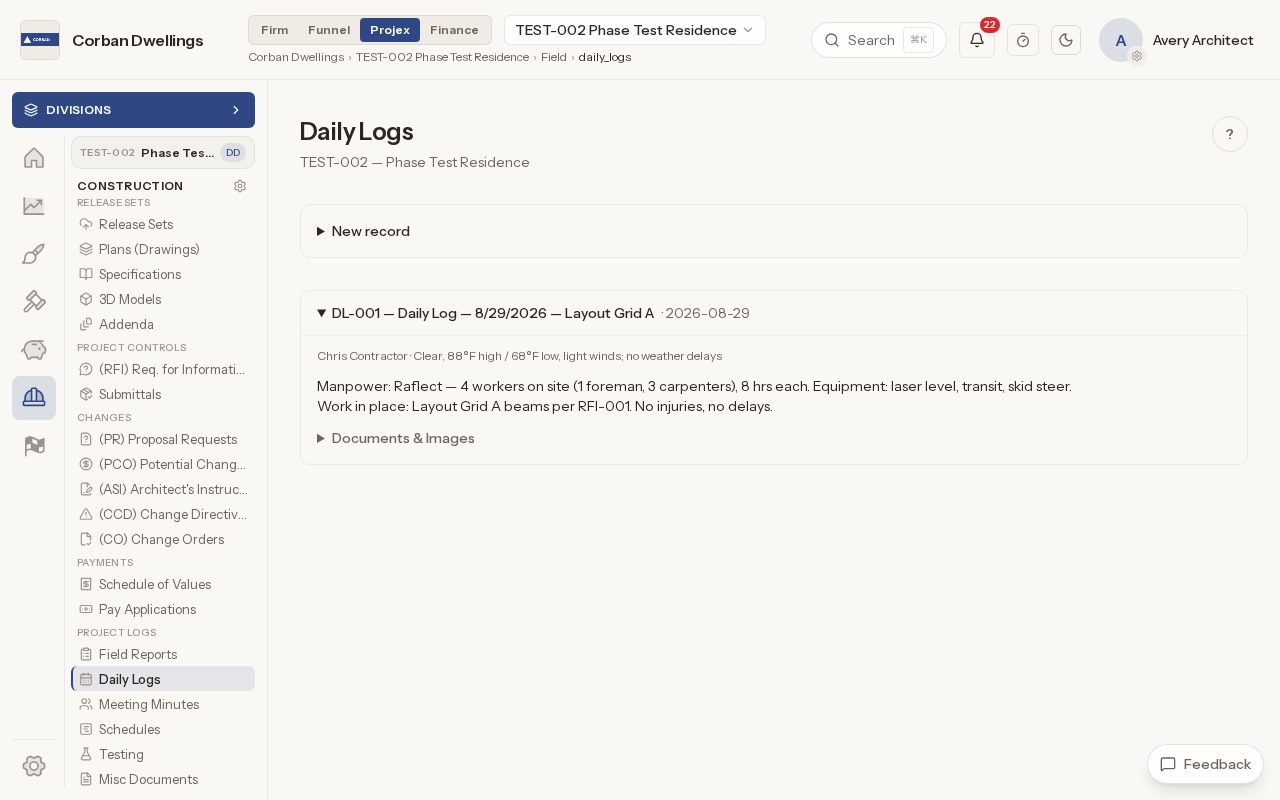Open the home icon in left rail
Image resolution: width=1280 pixels, height=800 pixels.
pyautogui.click(x=34, y=158)
